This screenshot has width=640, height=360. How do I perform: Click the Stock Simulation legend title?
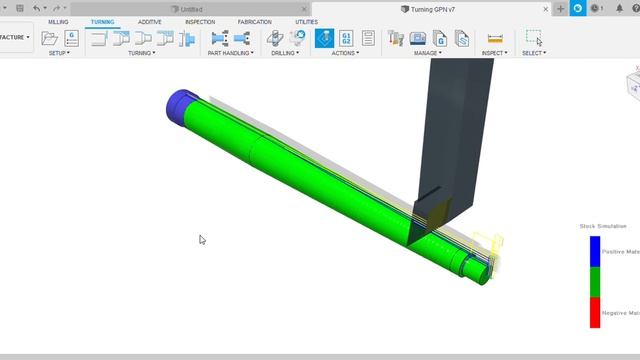click(x=603, y=226)
